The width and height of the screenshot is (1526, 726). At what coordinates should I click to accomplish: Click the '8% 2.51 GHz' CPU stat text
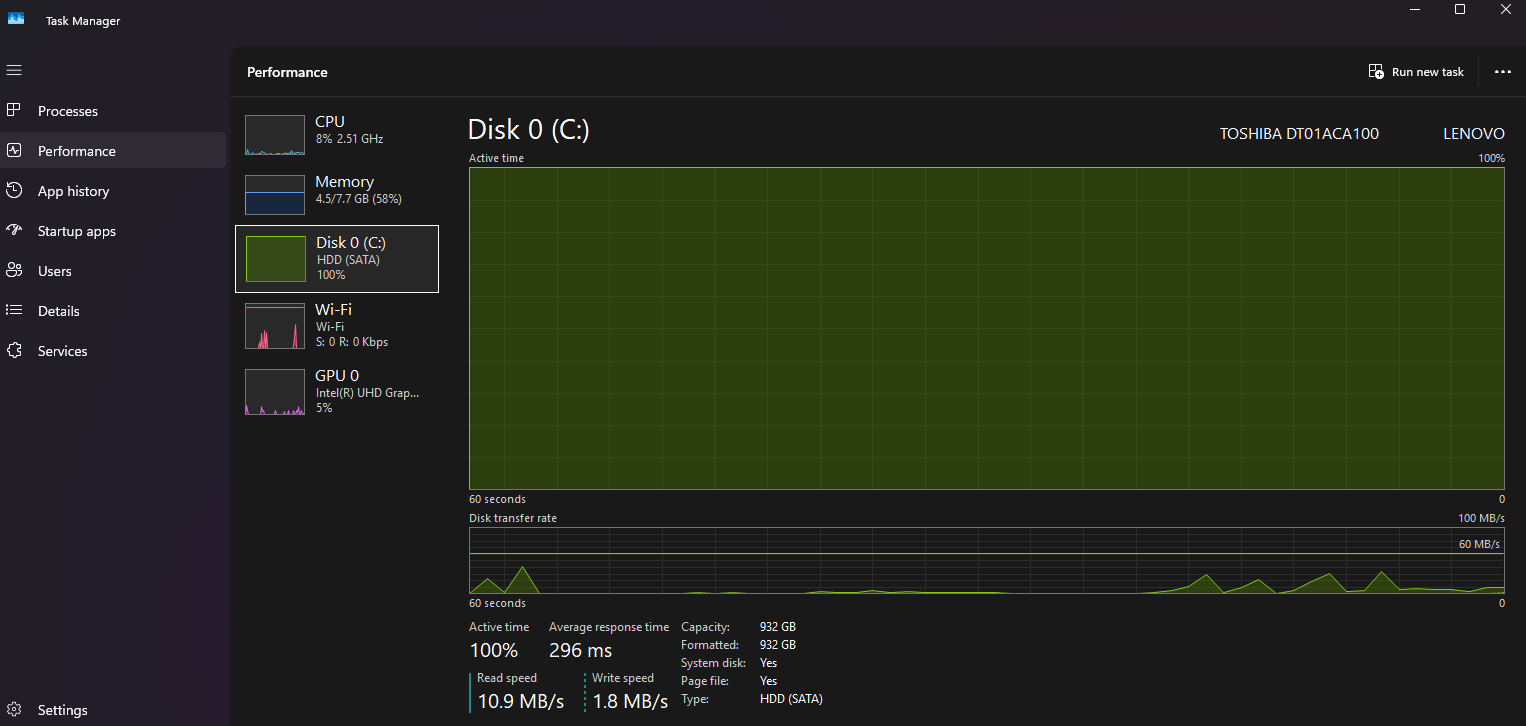tap(349, 139)
